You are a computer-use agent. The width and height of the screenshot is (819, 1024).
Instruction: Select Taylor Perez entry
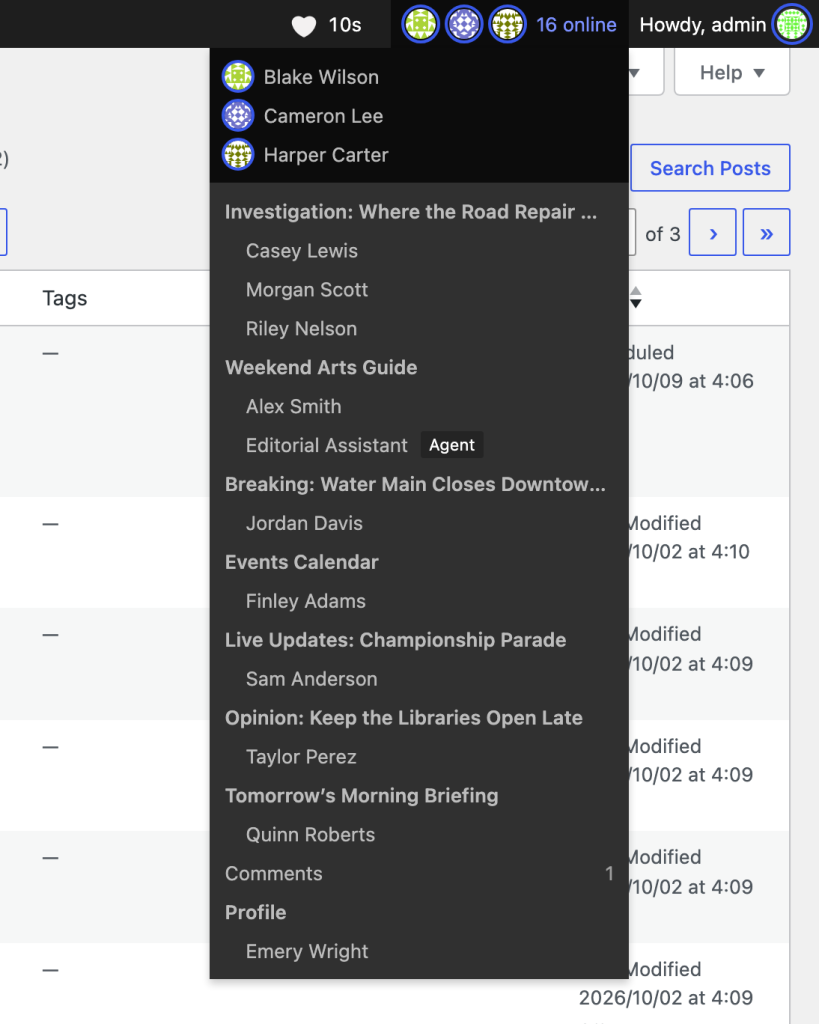click(x=301, y=757)
